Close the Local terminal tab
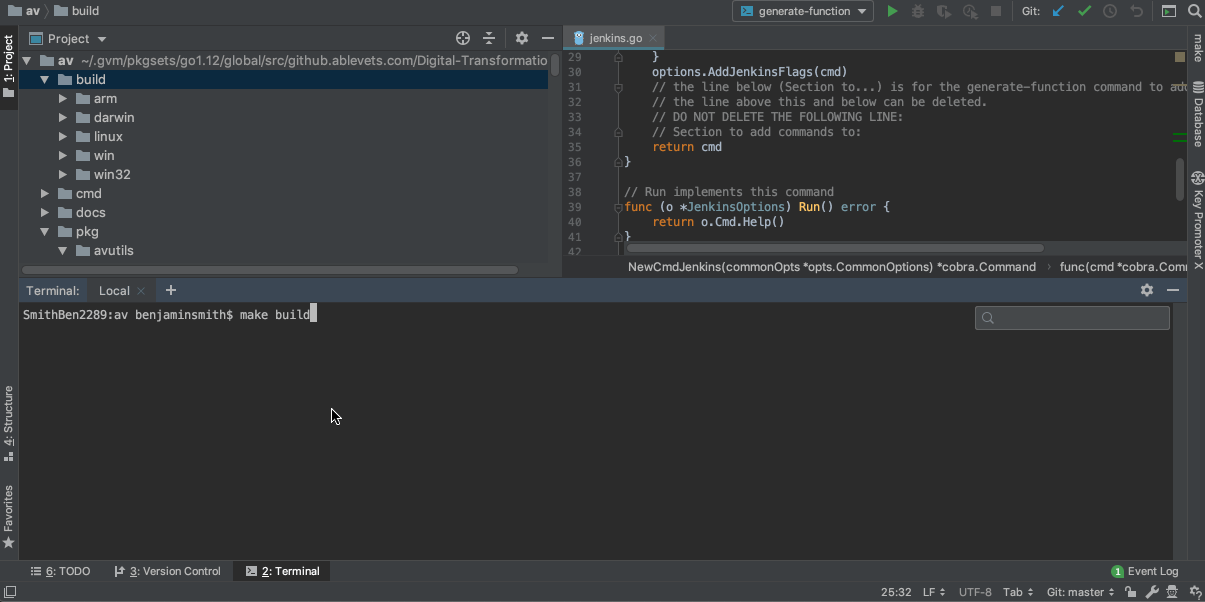 pyautogui.click(x=141, y=291)
